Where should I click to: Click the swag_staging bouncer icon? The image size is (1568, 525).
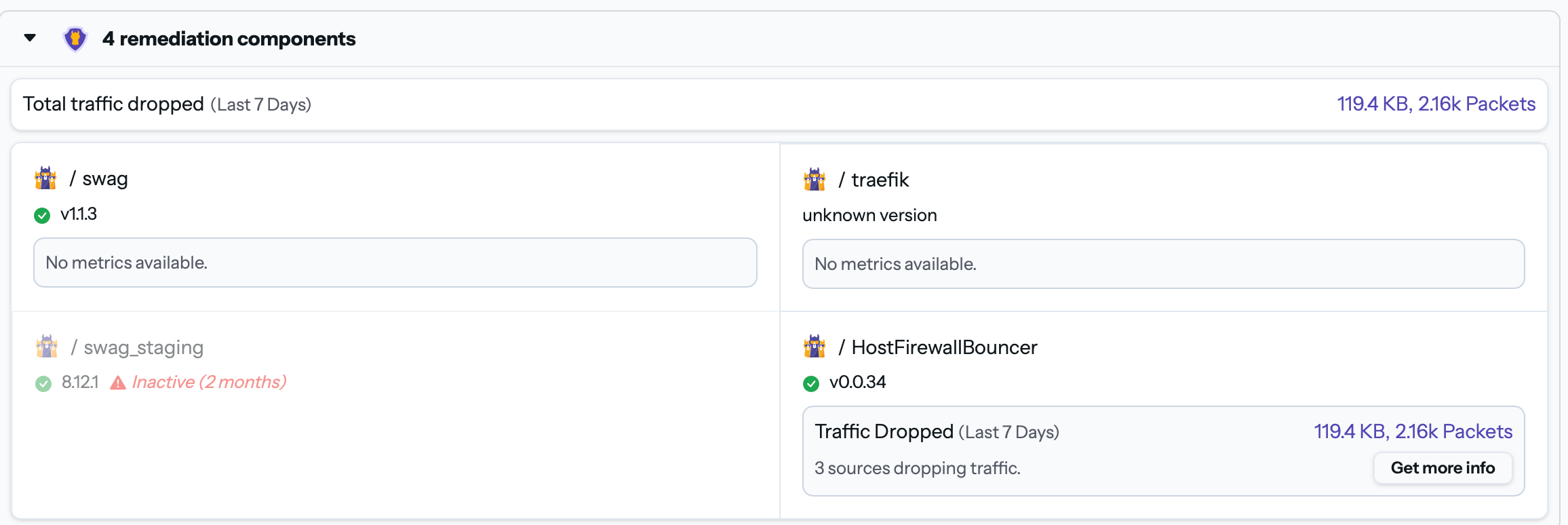[x=47, y=347]
